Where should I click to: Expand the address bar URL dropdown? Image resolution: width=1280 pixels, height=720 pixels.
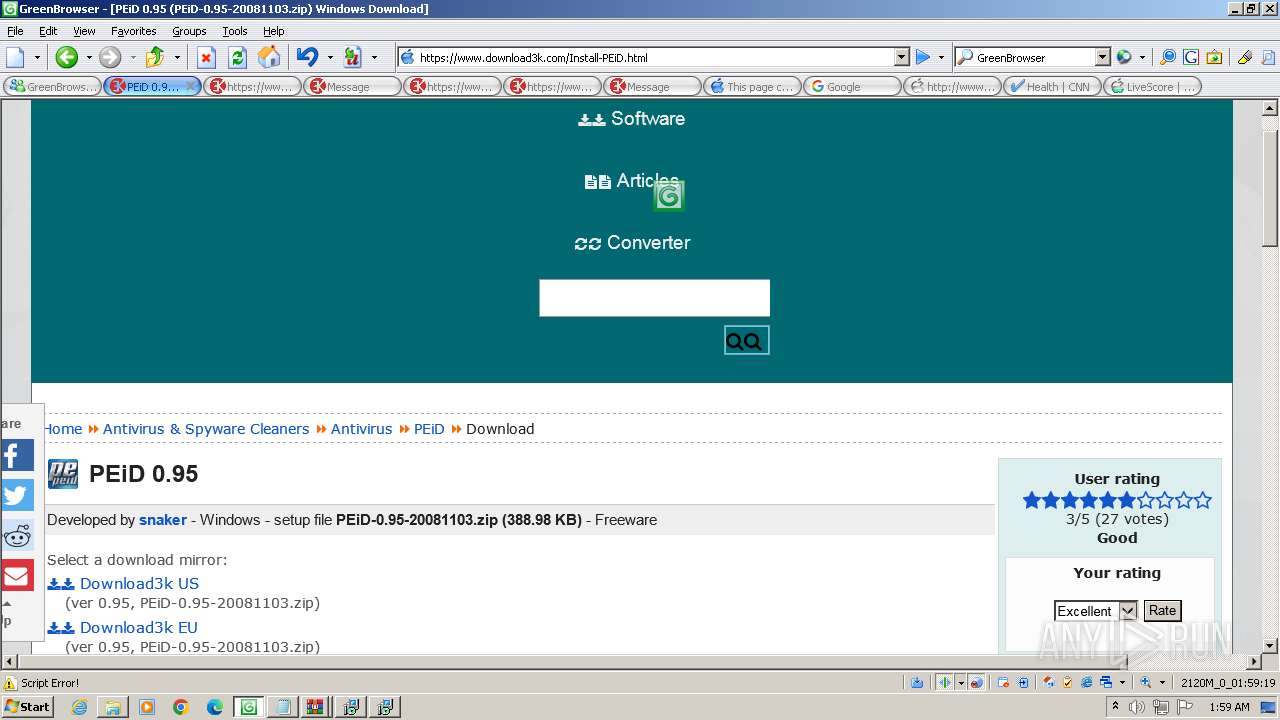[901, 57]
